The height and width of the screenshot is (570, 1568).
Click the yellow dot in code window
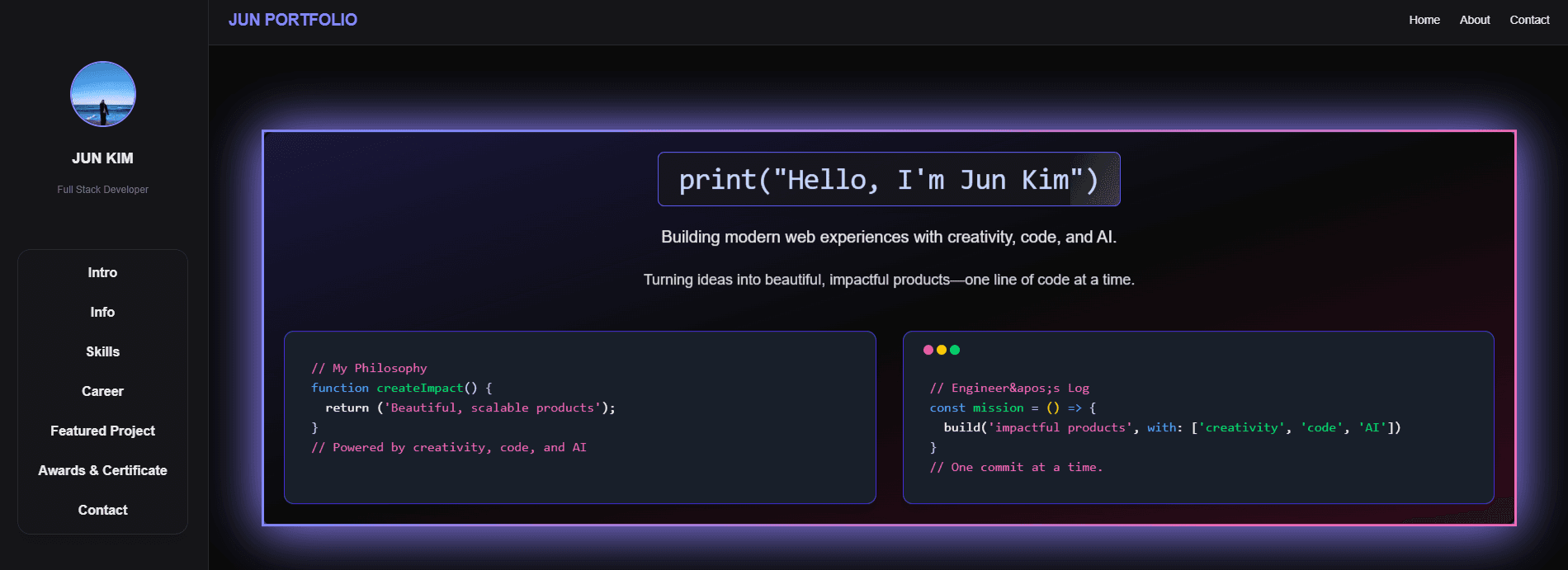tap(942, 350)
